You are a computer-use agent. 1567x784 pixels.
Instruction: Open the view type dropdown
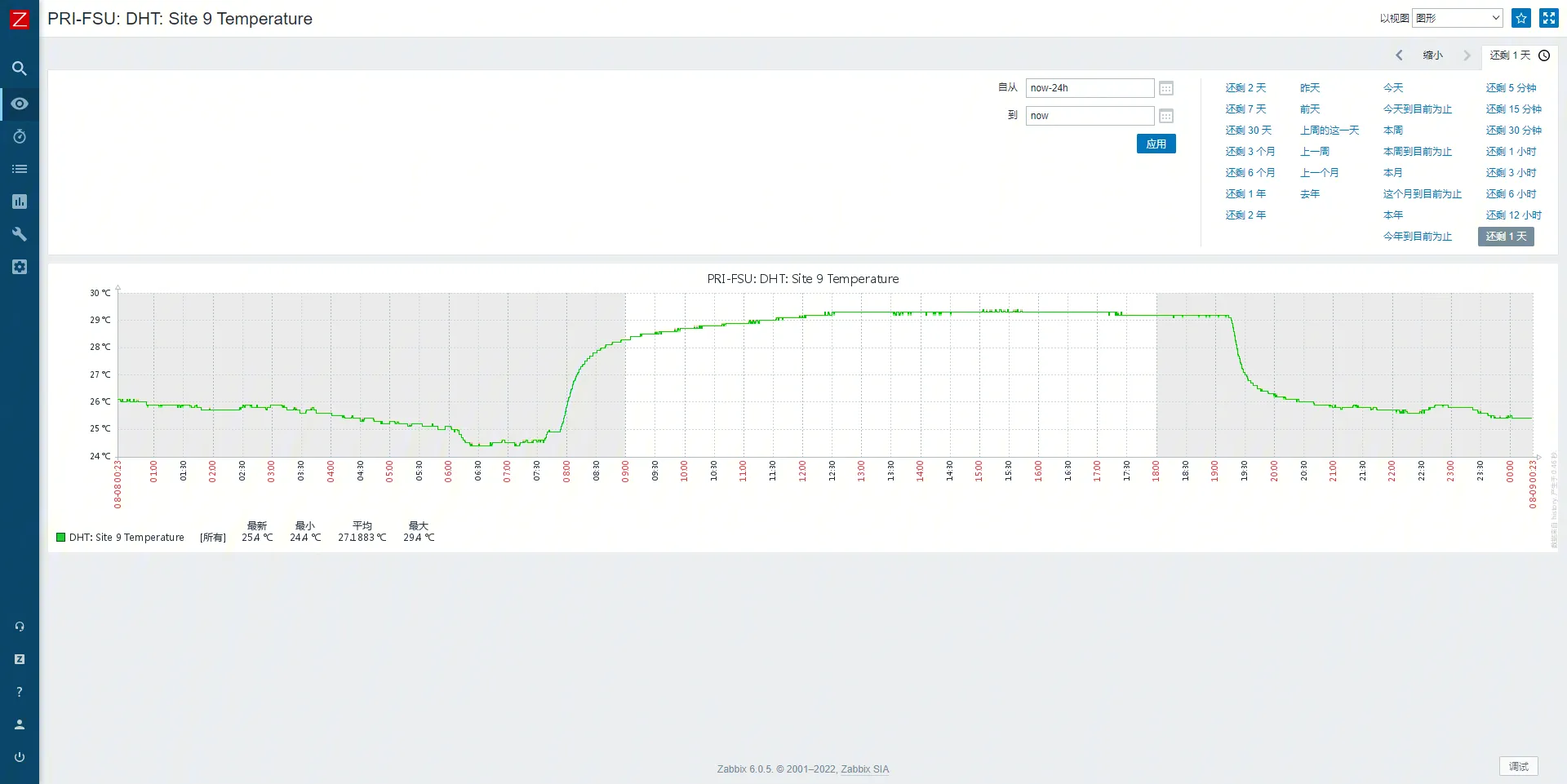click(1457, 18)
